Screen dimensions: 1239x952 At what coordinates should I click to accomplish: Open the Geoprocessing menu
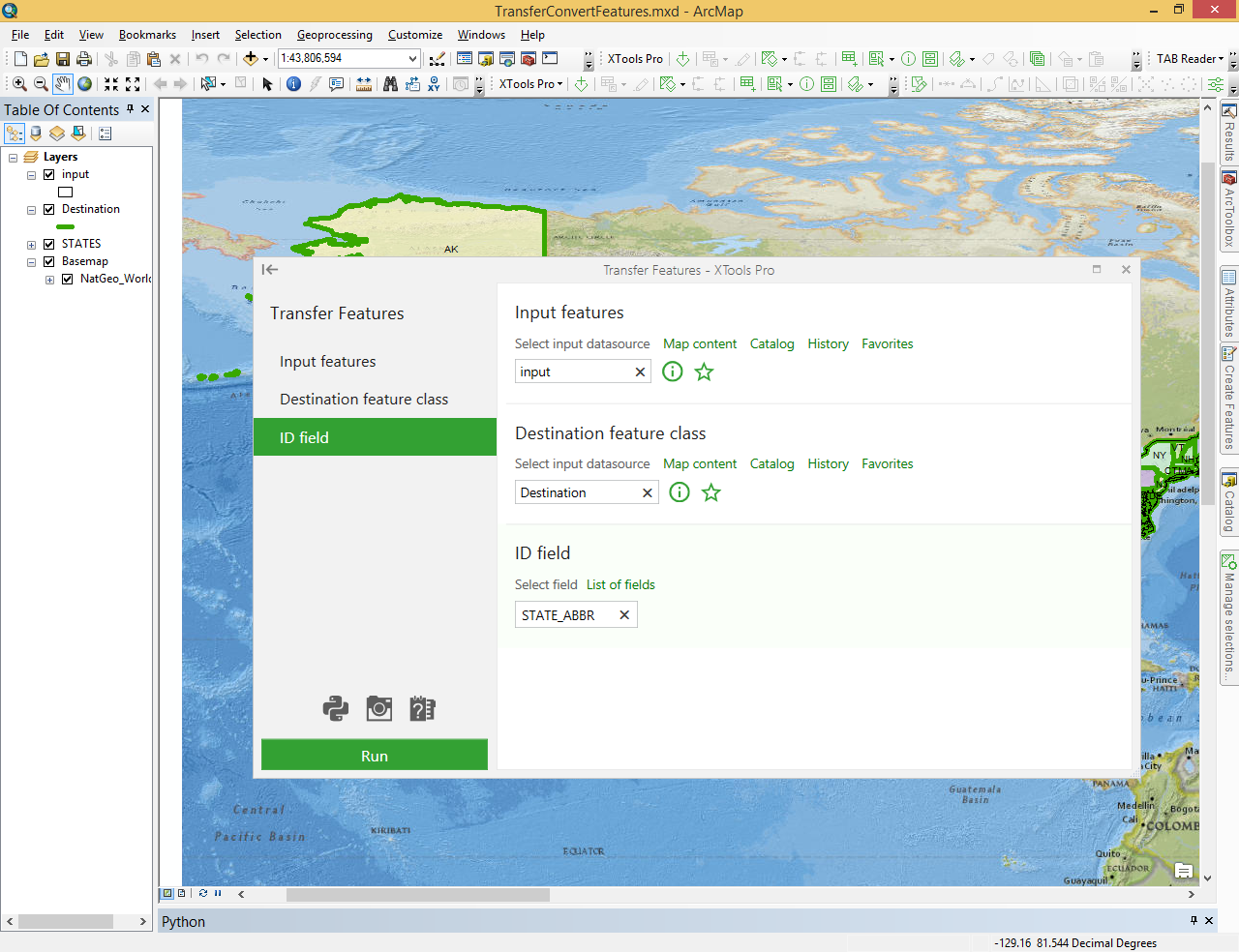pyautogui.click(x=334, y=35)
